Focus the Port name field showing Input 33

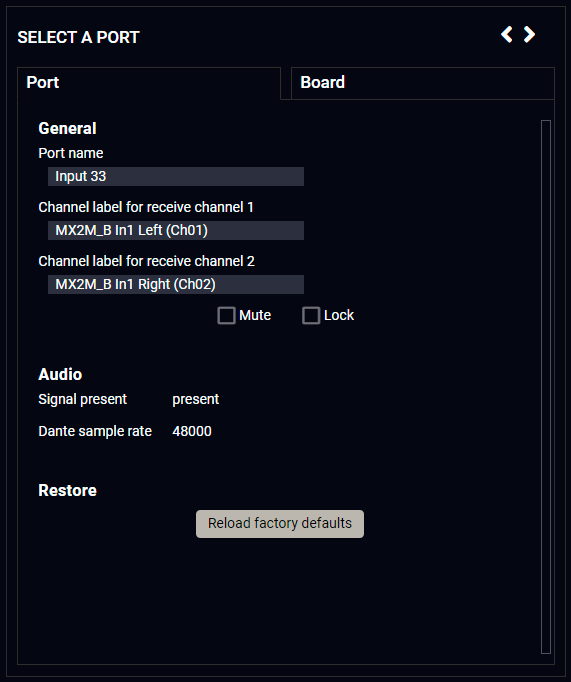point(176,177)
